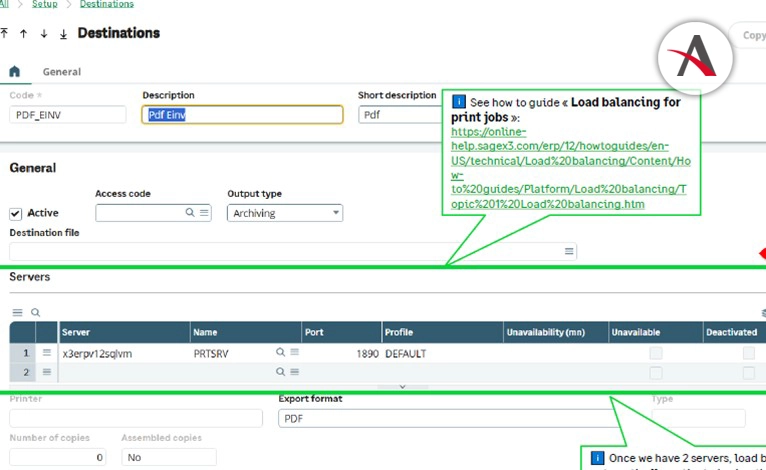Toggle the Active checkbox

point(16,213)
